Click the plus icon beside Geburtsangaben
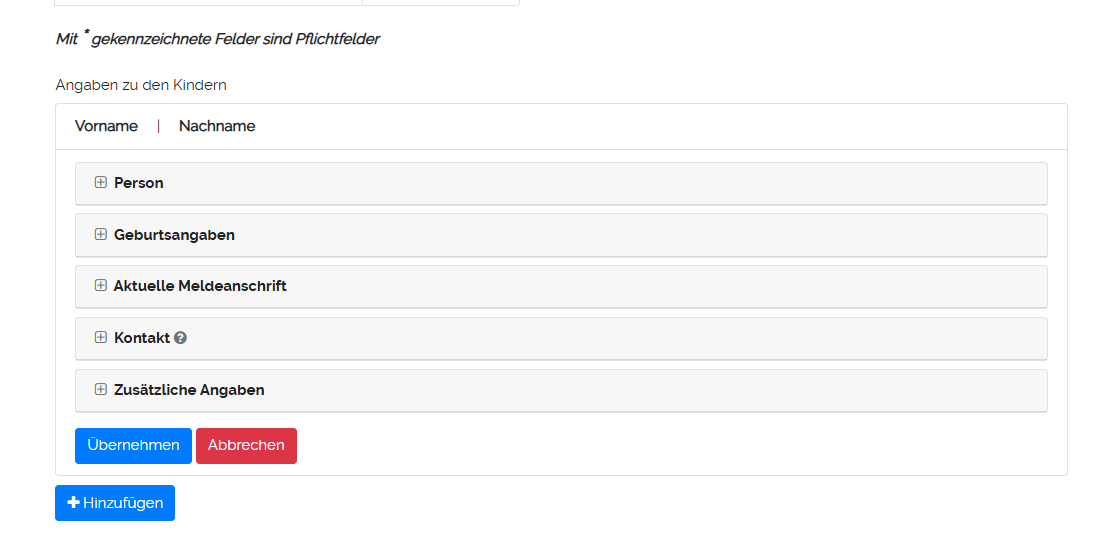Viewport: 1114px width, 558px height. pyautogui.click(x=100, y=235)
